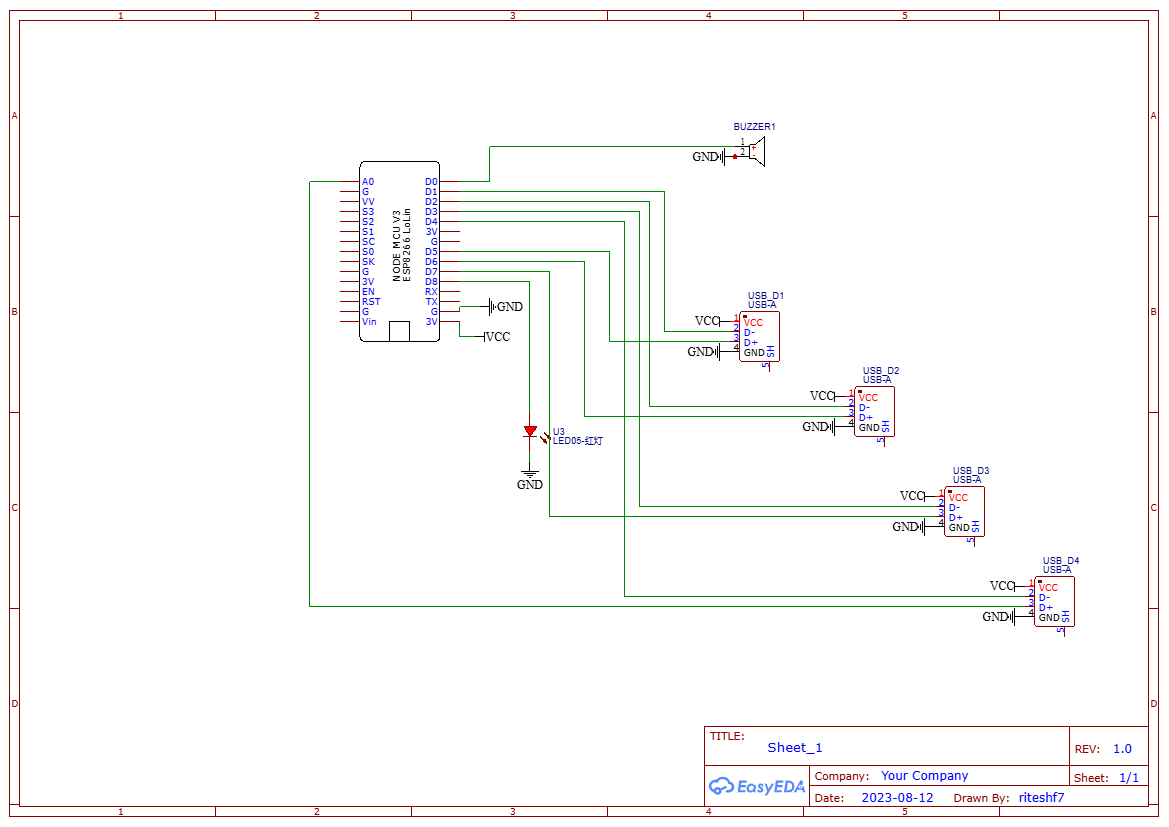Click the 'D8' pin label
Viewport: 1169px width, 827px height.
[x=432, y=282]
